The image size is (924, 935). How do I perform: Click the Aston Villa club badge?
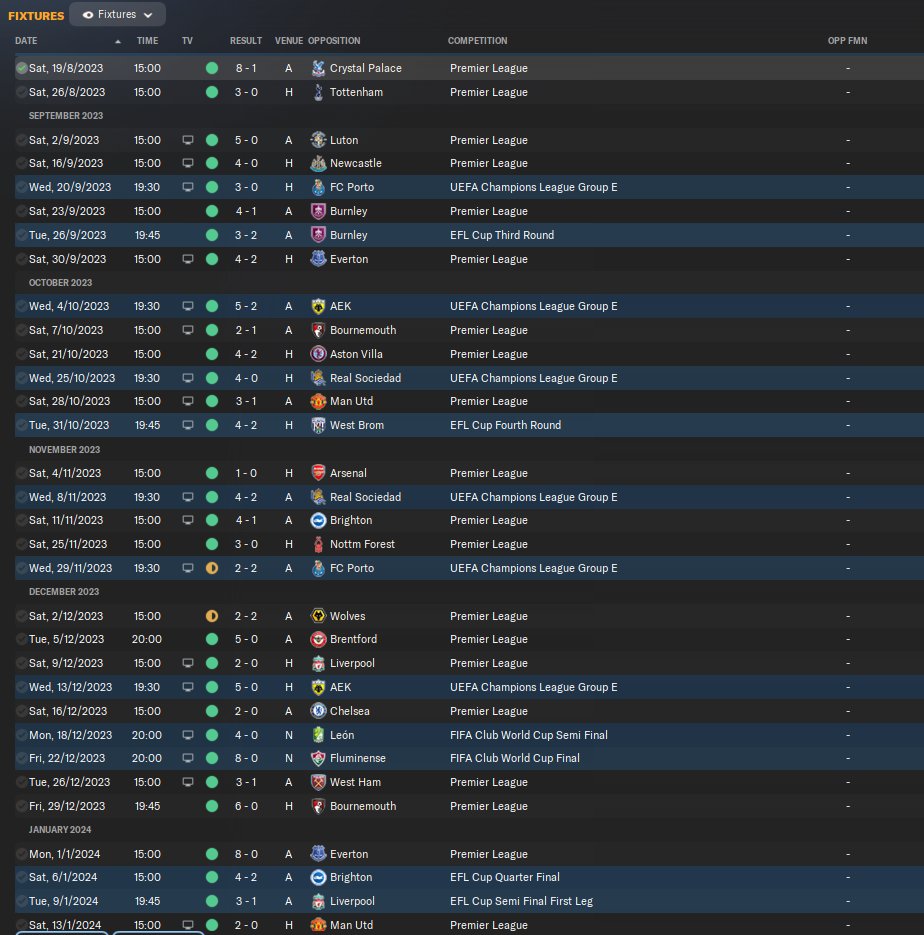(x=318, y=354)
